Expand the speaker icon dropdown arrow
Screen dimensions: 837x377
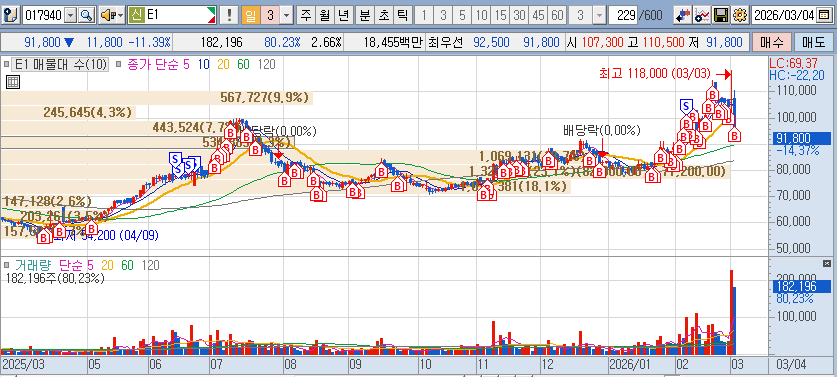[120, 15]
